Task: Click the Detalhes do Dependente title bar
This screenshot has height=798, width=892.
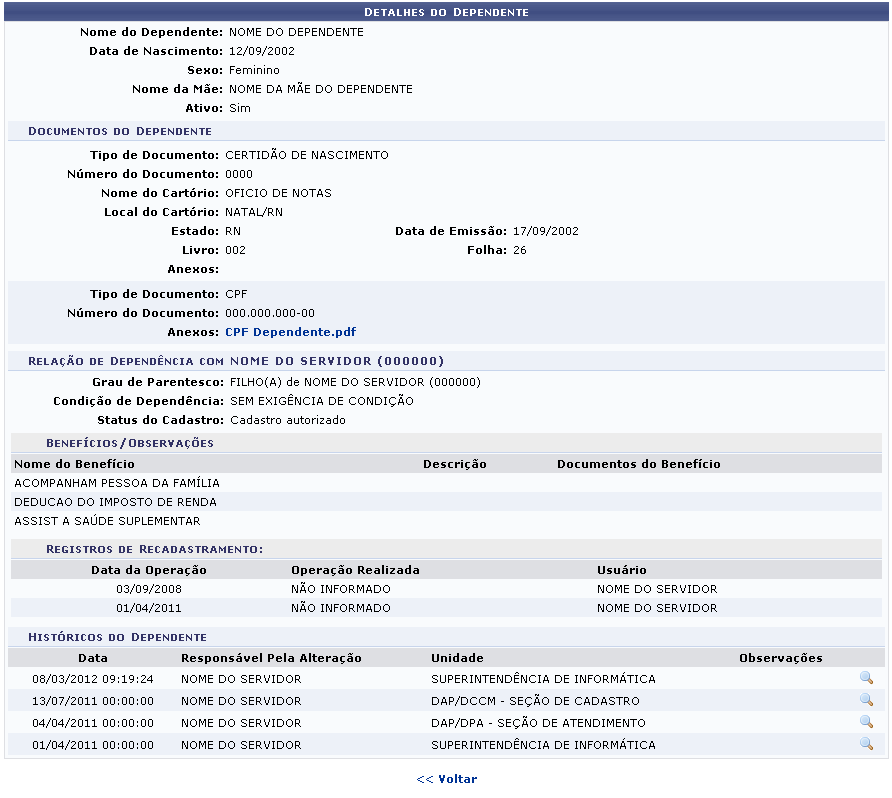Action: 446,12
